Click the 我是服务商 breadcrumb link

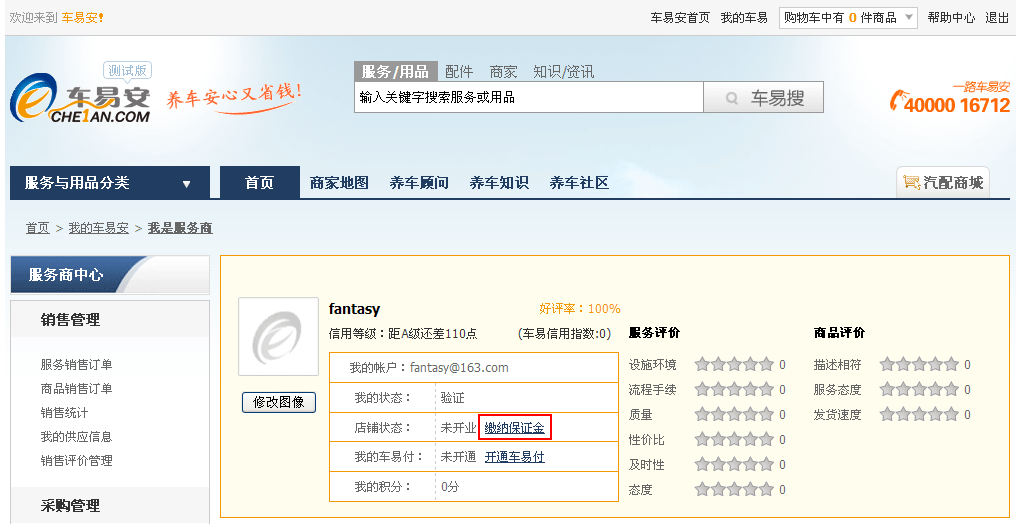[180, 228]
